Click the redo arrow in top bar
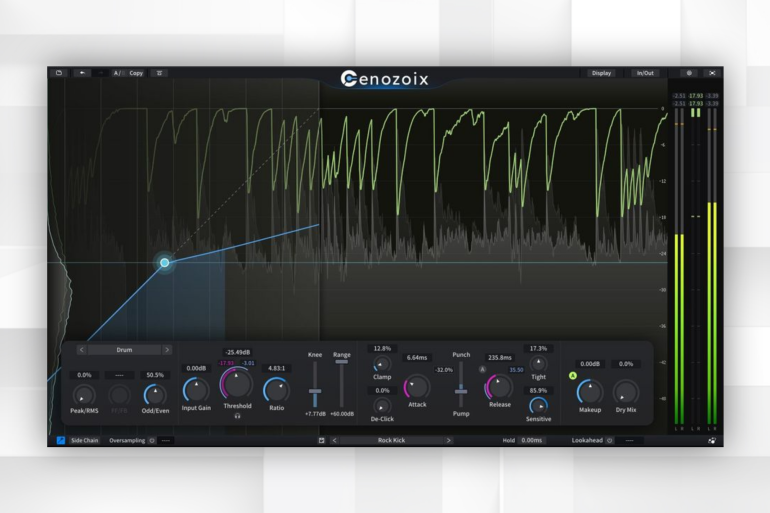Viewport: 770px width, 513px height. (101, 73)
